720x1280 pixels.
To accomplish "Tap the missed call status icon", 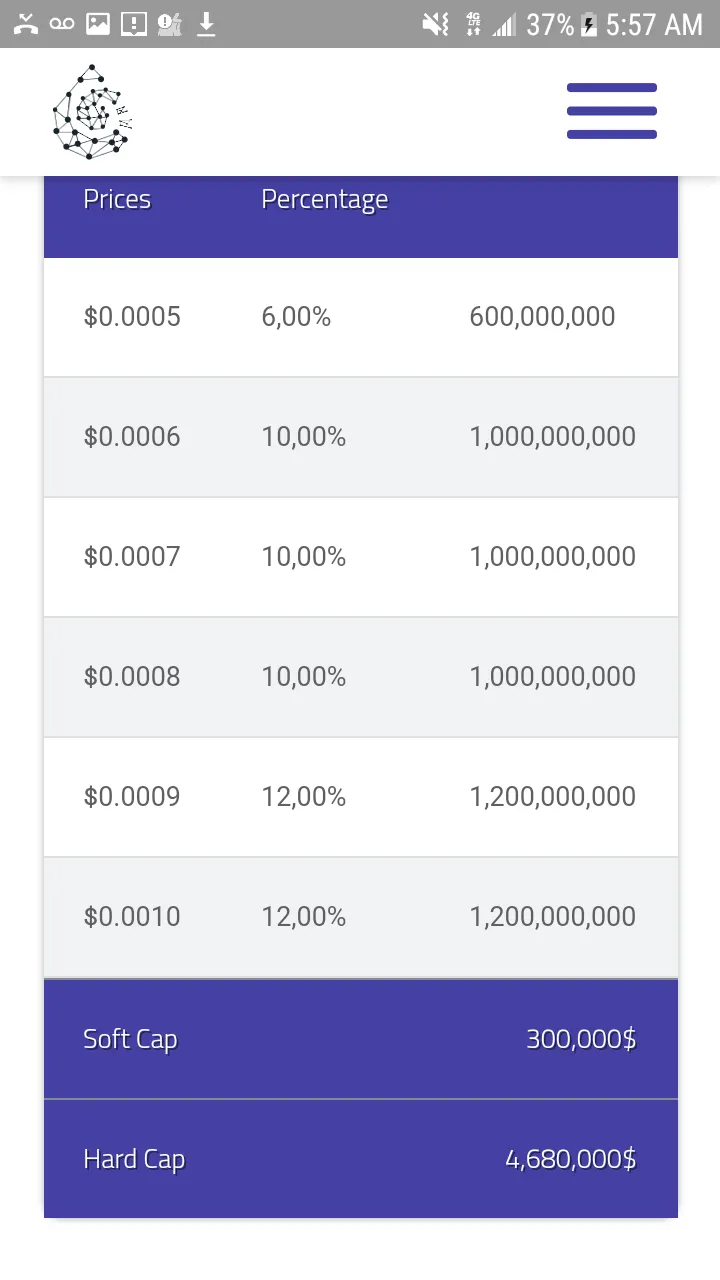I will [x=26, y=24].
